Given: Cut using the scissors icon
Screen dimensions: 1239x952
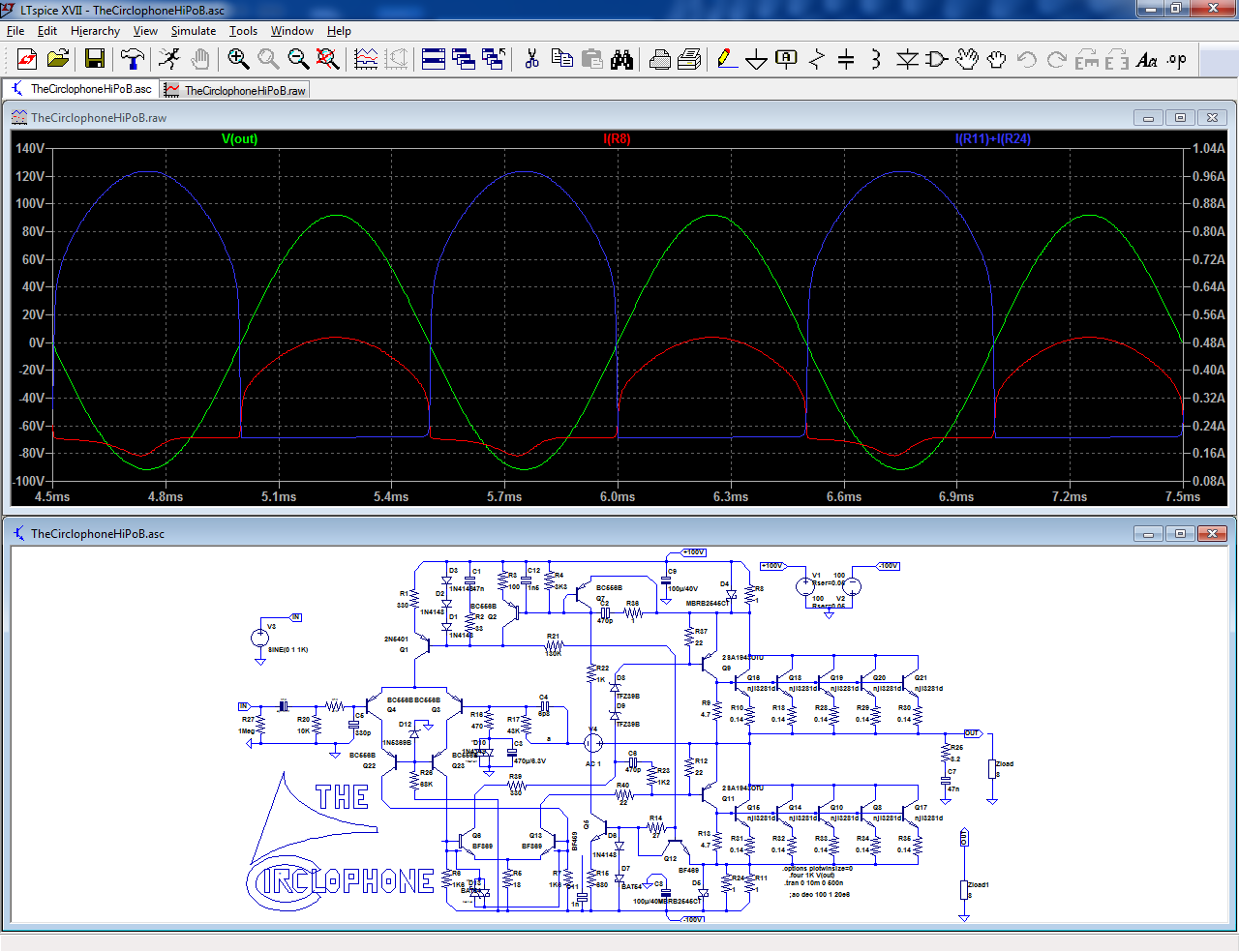Looking at the screenshot, I should [x=531, y=60].
